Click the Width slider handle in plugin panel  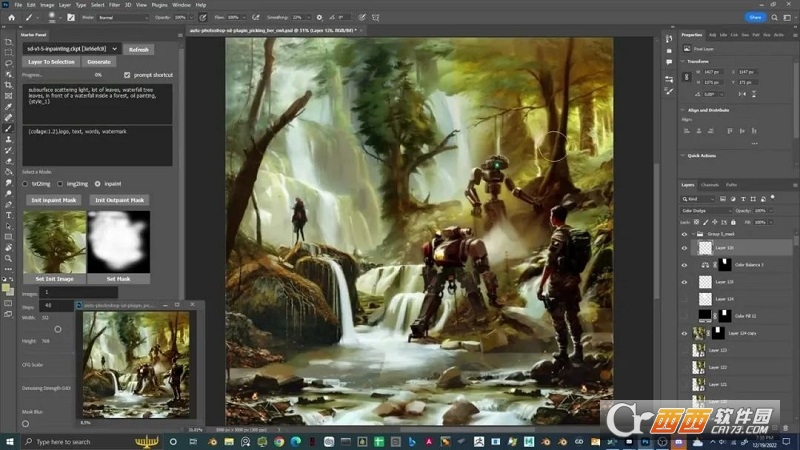(58, 330)
